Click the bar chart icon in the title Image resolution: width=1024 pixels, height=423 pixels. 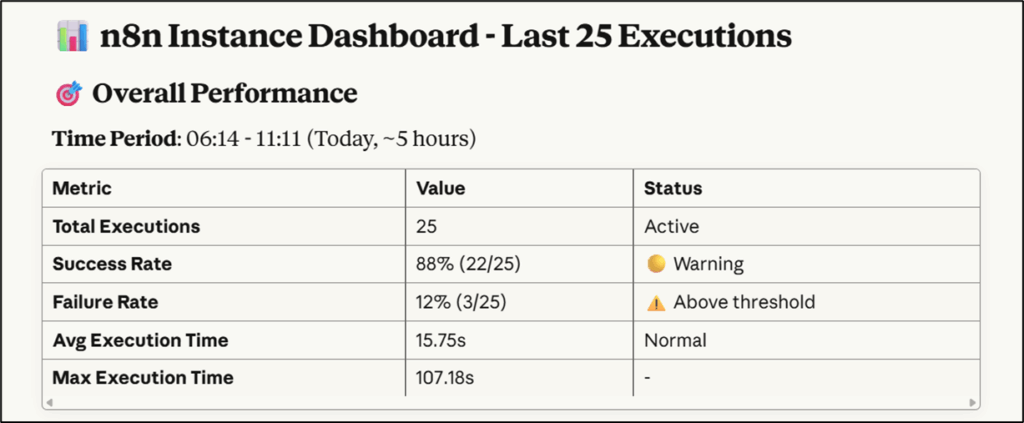coord(71,37)
